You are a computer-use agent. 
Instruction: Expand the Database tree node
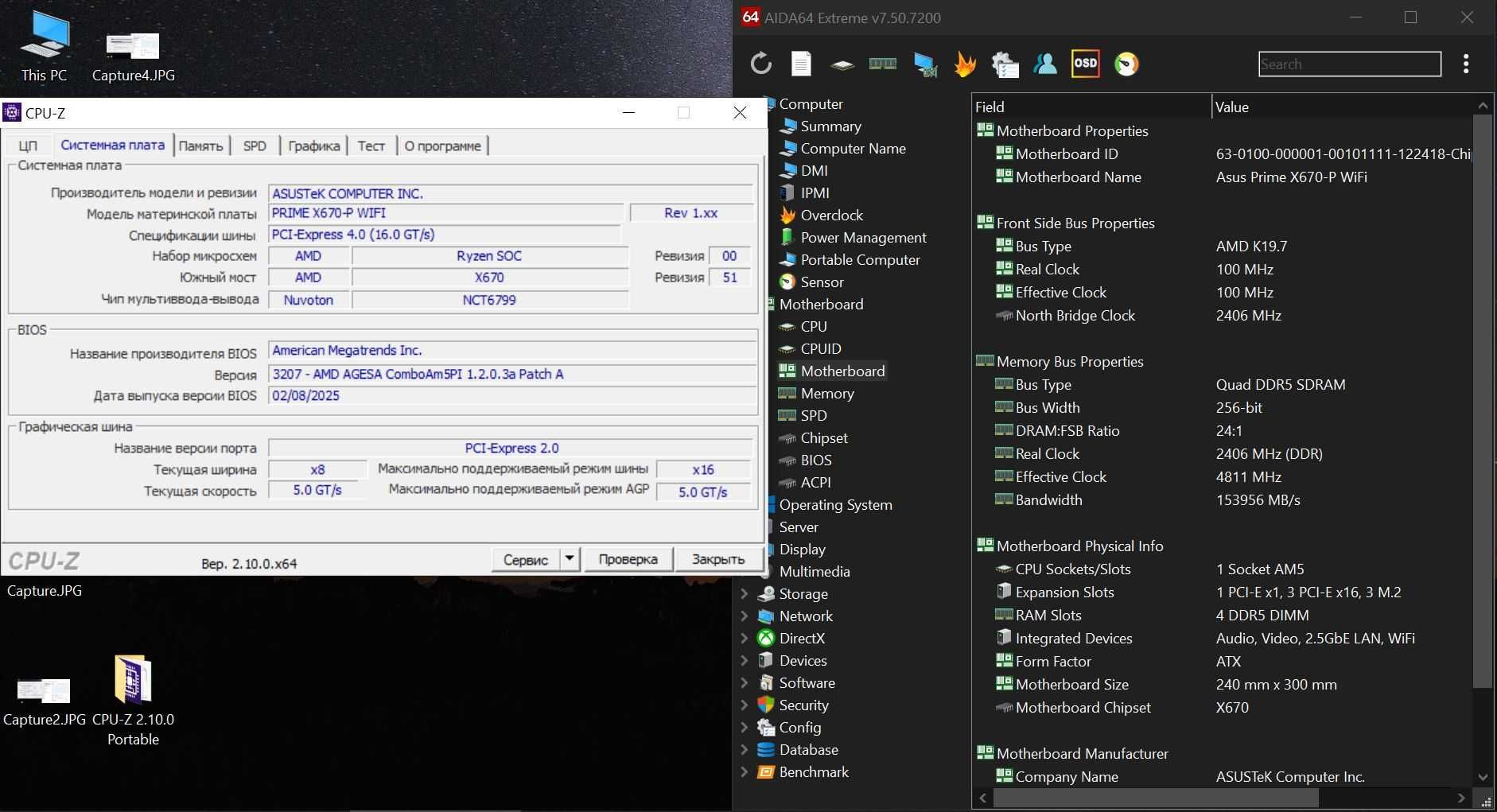745,750
